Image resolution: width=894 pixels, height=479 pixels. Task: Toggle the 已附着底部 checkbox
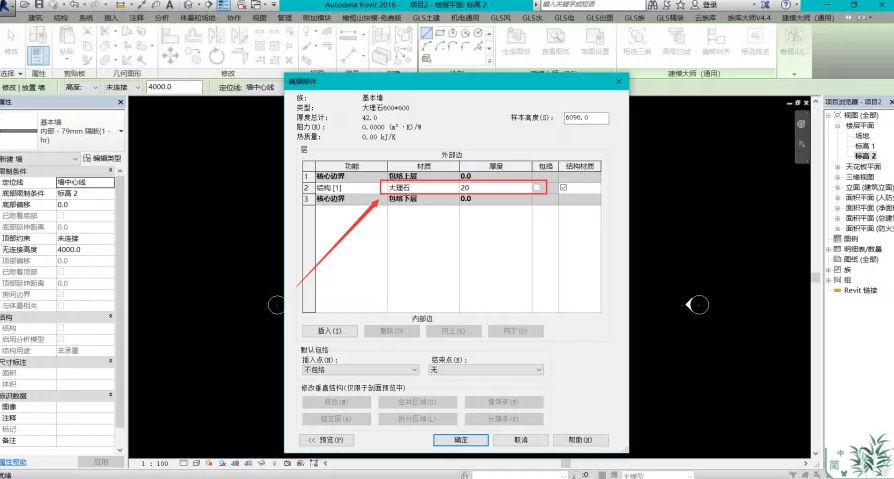pyautogui.click(x=61, y=216)
